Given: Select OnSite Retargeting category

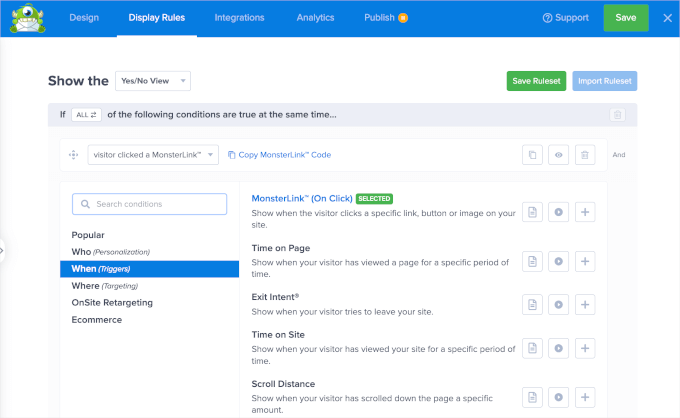Looking at the screenshot, I should 112,303.
